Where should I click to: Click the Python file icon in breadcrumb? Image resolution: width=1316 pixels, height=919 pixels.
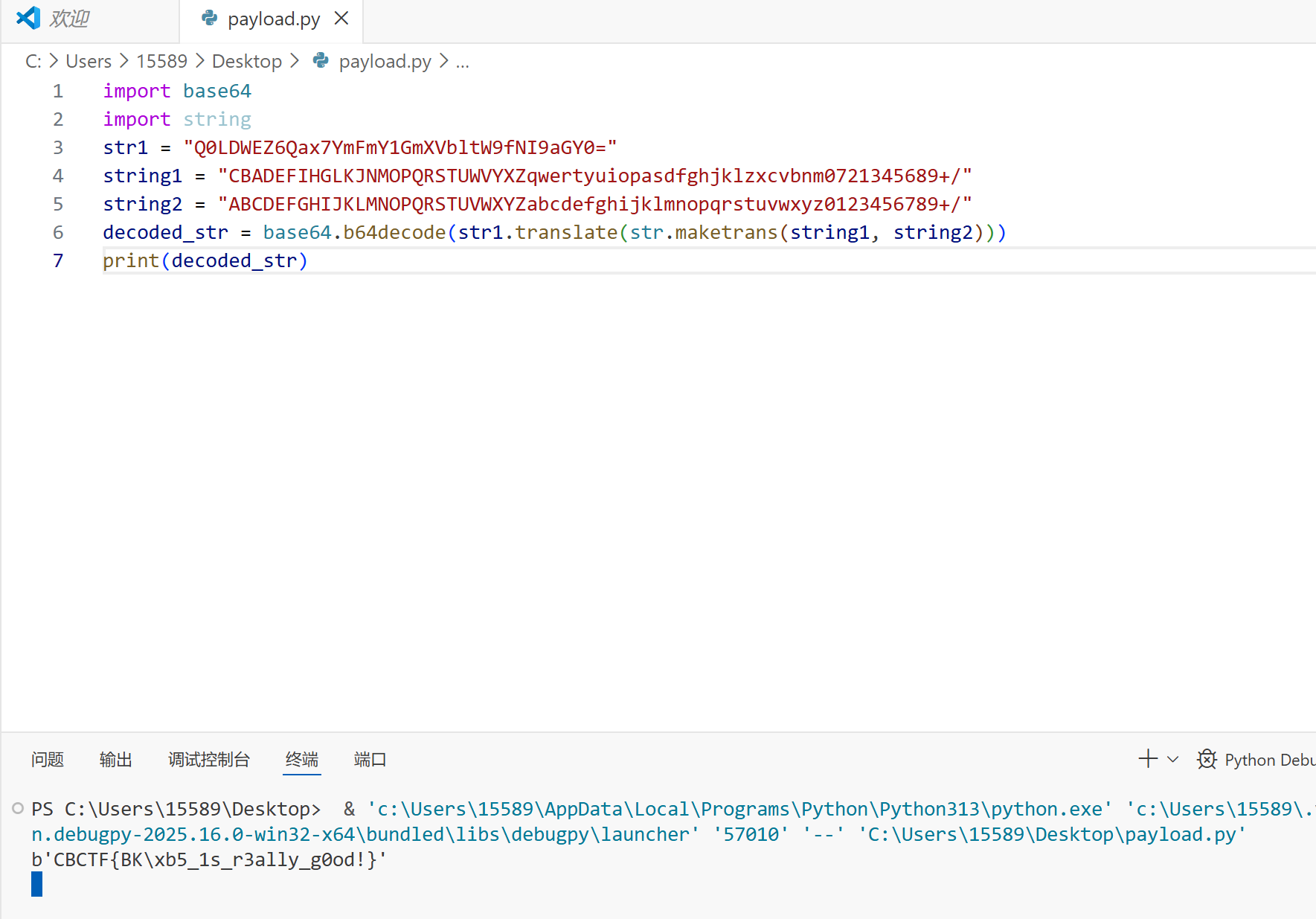coord(321,60)
